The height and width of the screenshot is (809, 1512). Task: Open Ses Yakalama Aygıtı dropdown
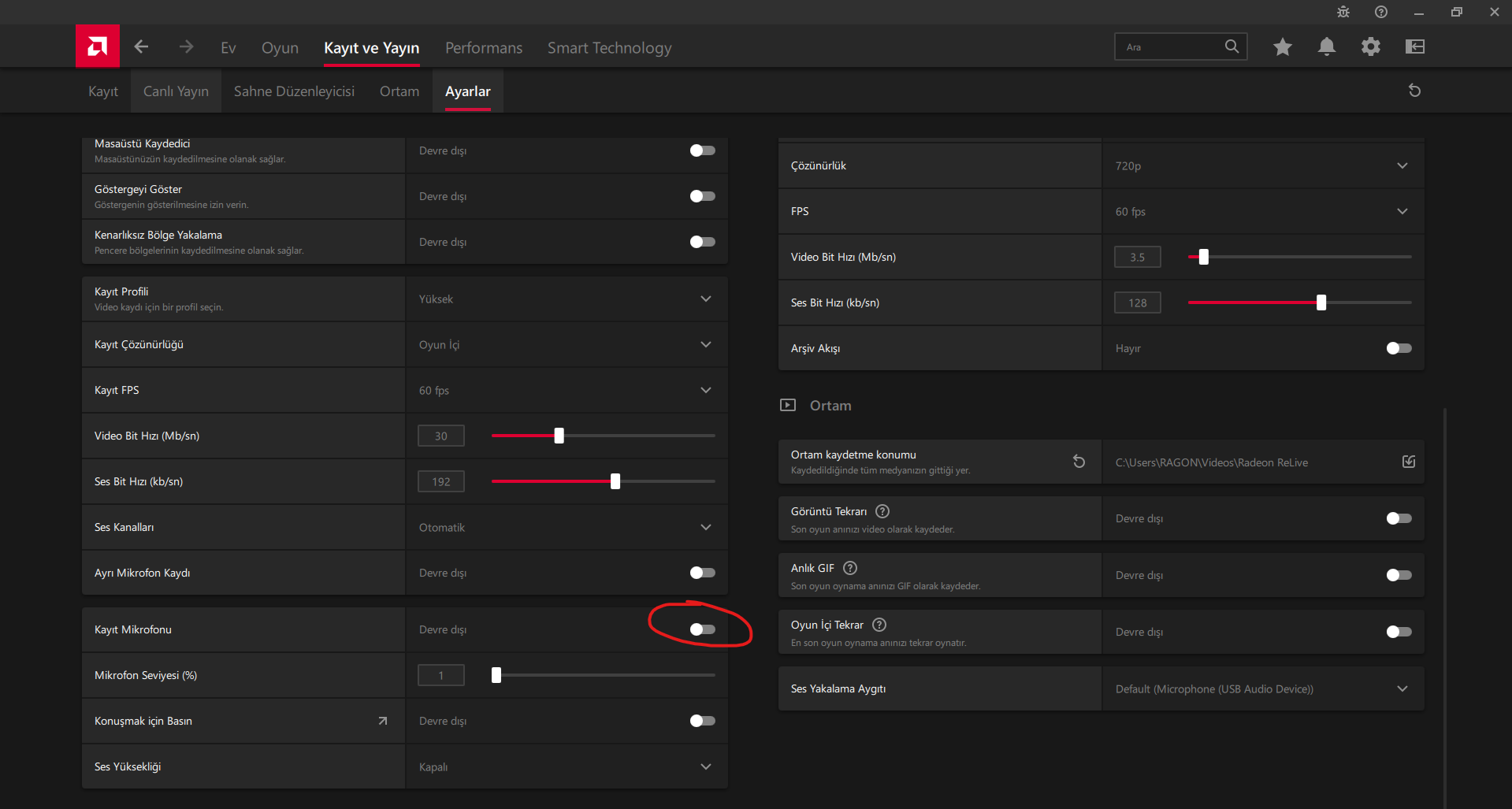pos(1402,689)
